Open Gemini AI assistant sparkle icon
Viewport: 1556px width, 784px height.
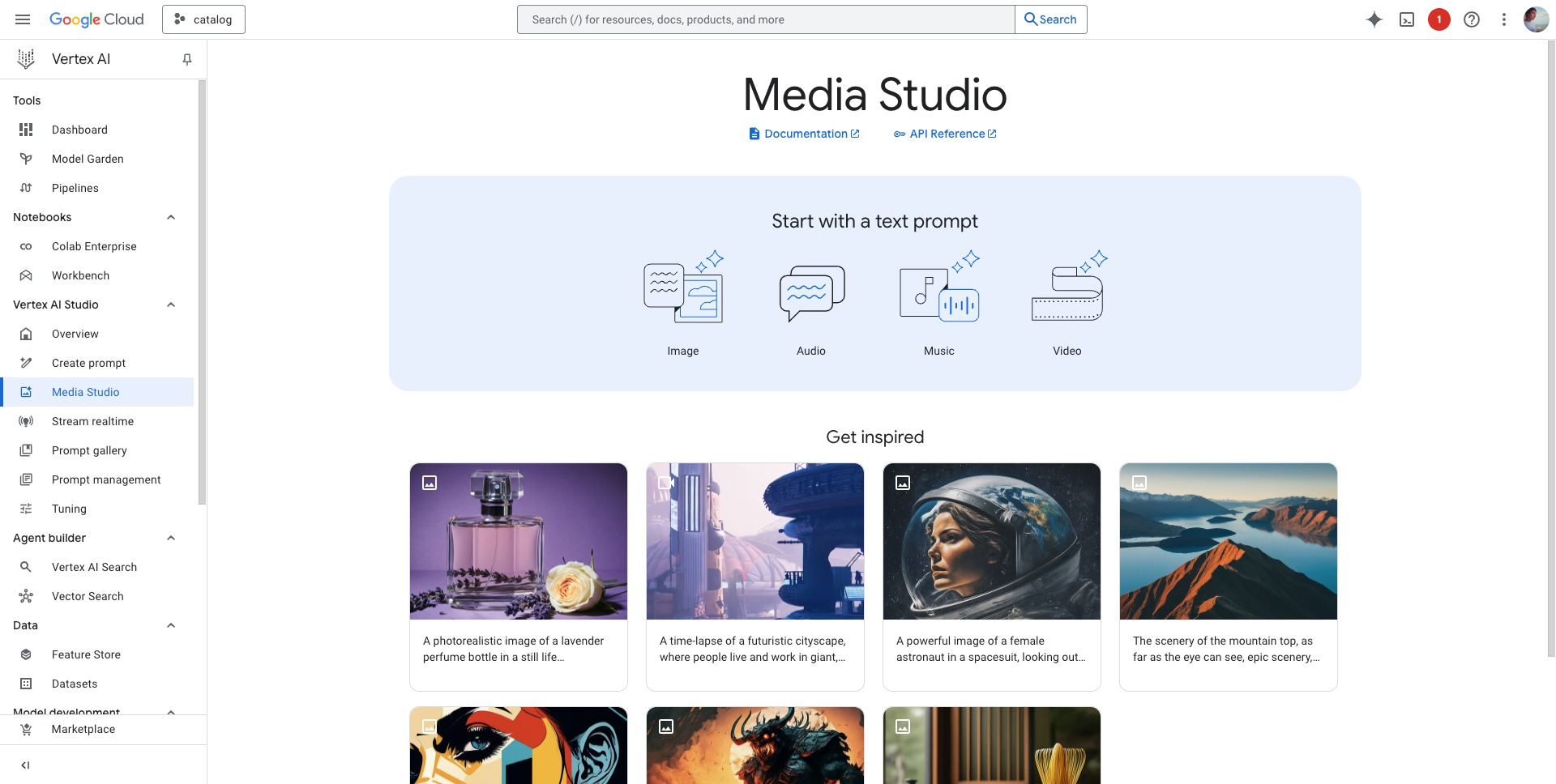1374,19
